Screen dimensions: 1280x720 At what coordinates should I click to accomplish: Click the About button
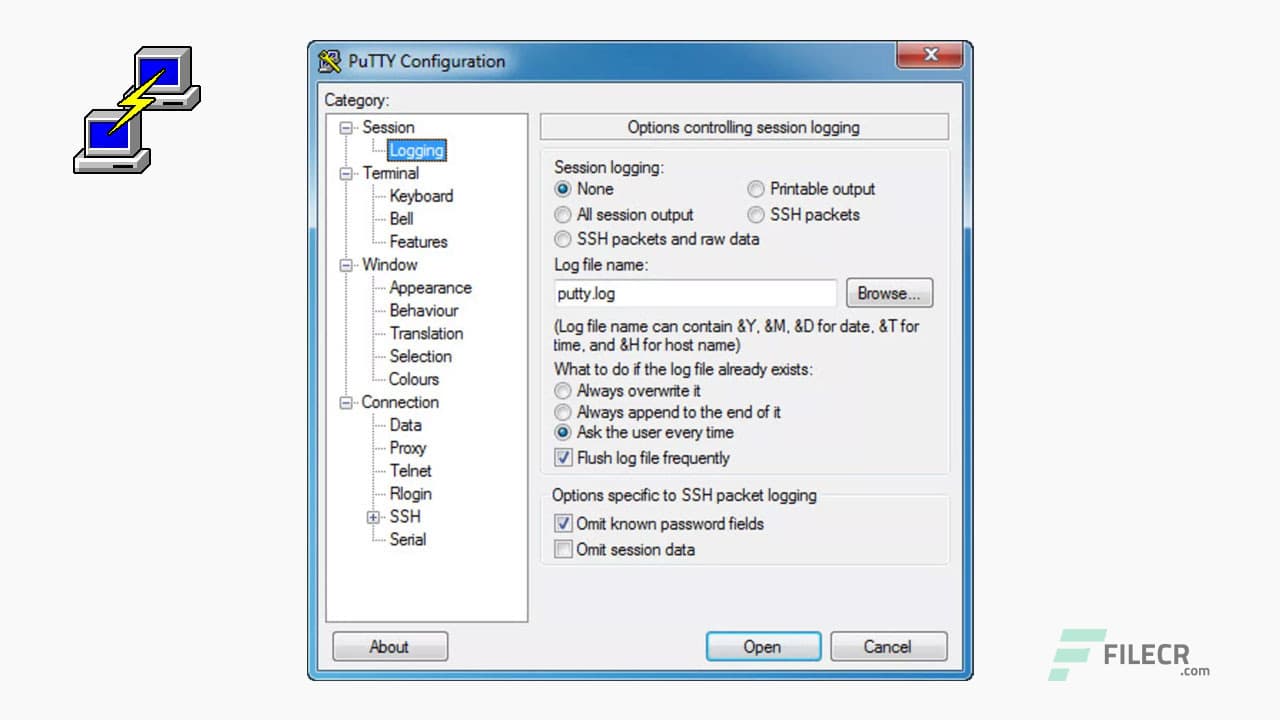(x=390, y=646)
